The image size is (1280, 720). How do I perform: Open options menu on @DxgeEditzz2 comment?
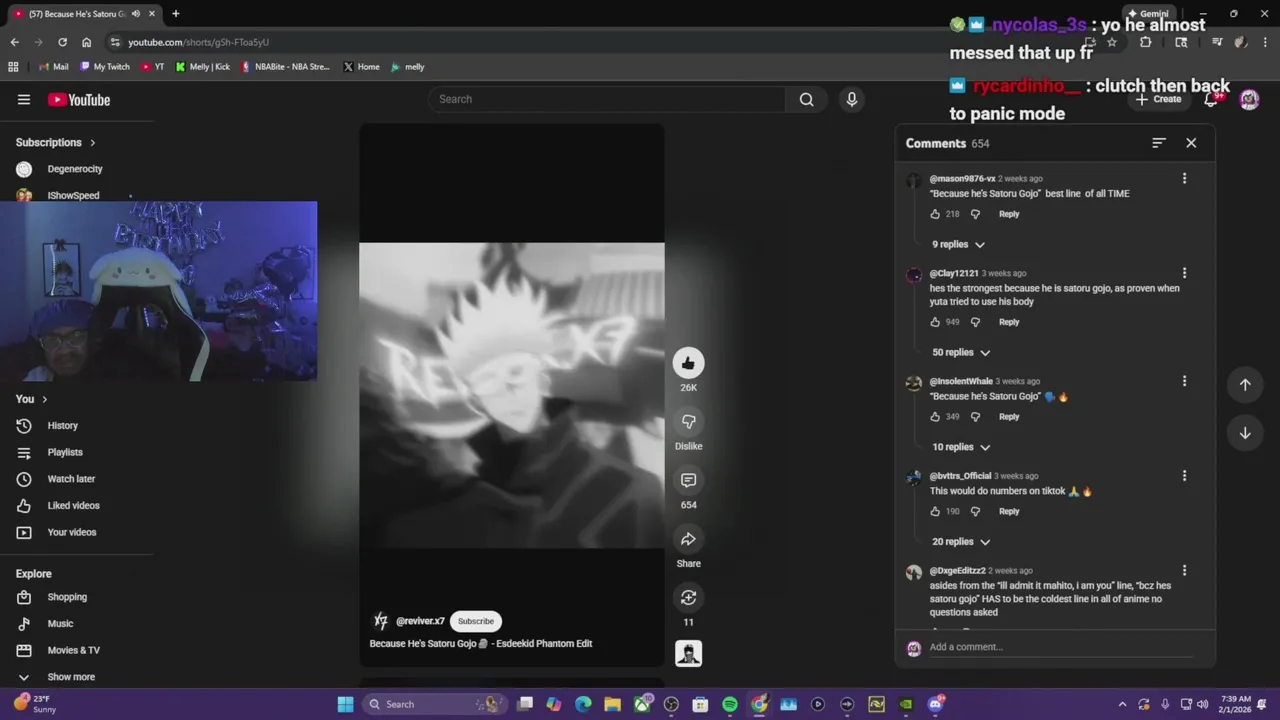click(x=1184, y=570)
